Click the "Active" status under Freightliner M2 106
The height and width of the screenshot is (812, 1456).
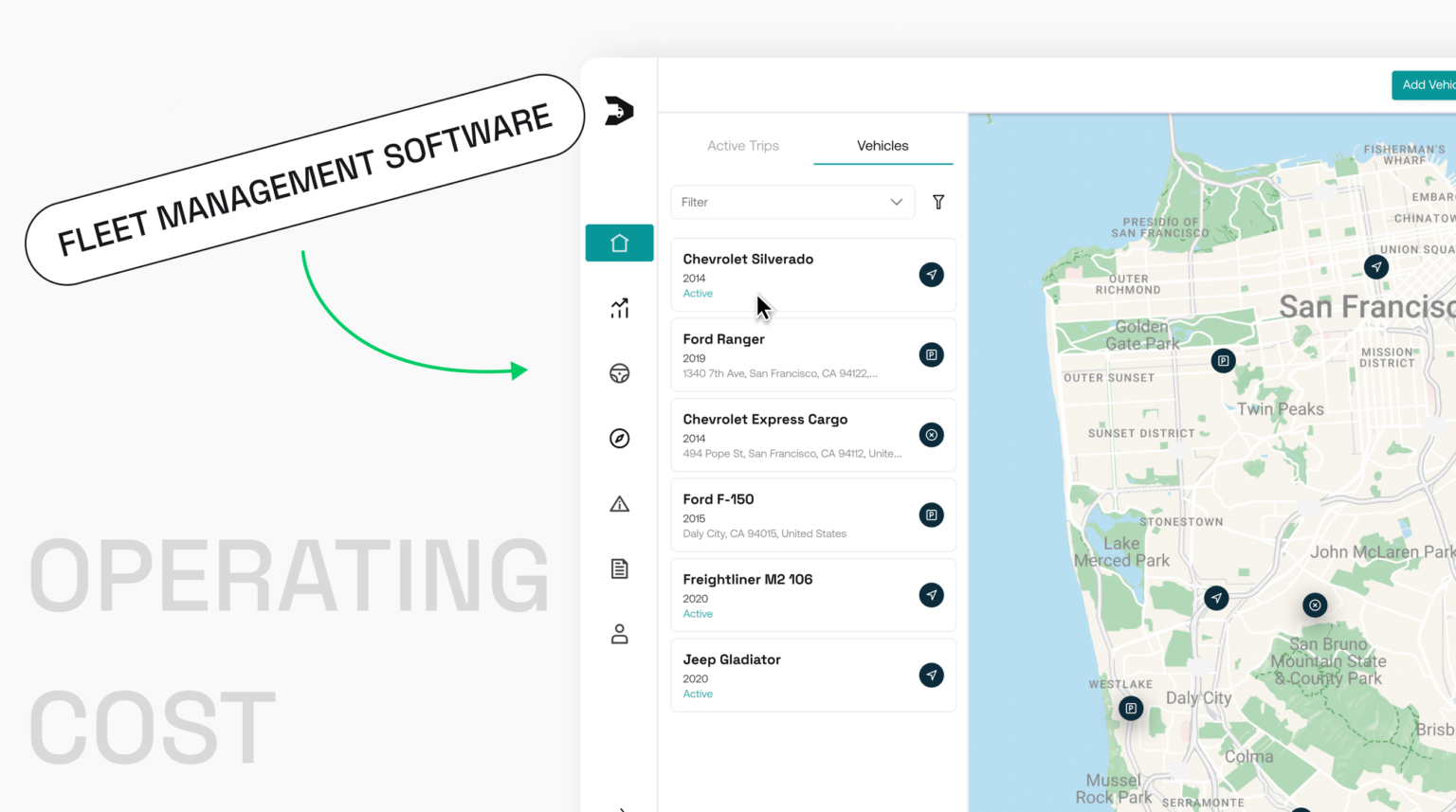(x=698, y=614)
